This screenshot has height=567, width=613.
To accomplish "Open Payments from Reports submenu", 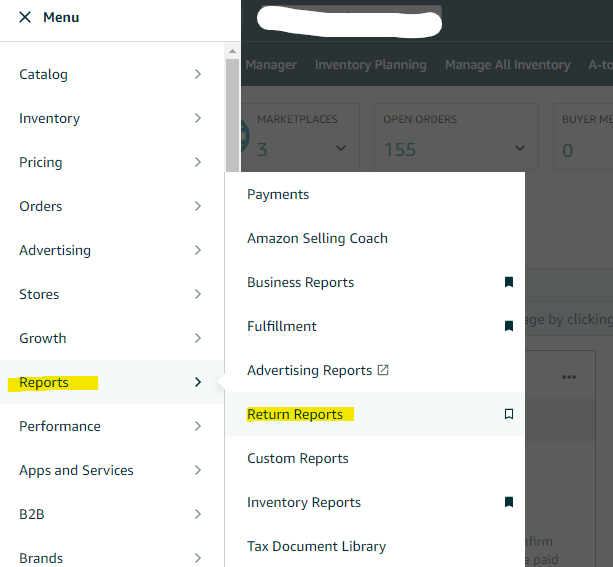I will click(x=278, y=194).
